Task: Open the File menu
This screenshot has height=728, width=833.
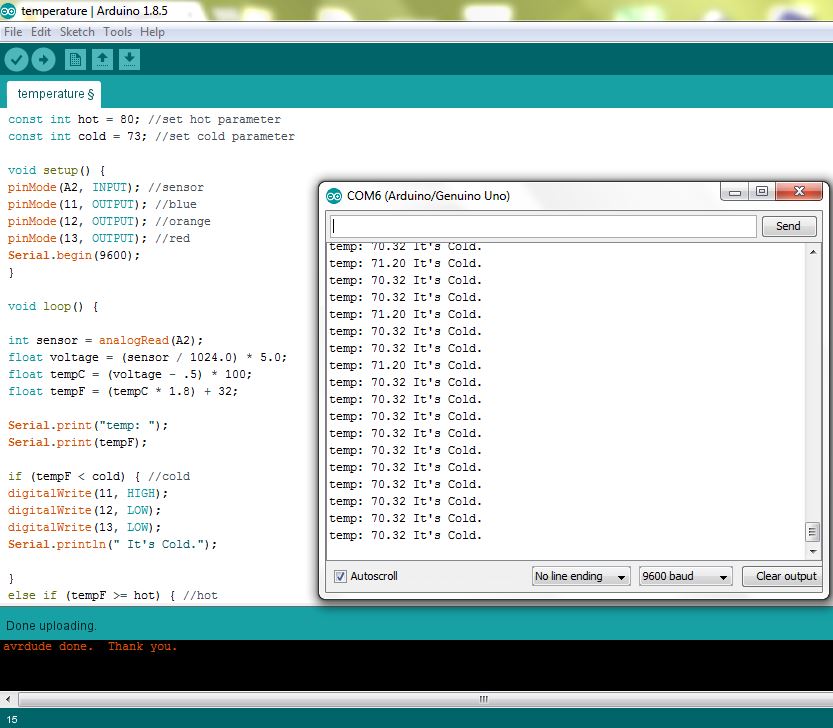Action: (x=13, y=32)
